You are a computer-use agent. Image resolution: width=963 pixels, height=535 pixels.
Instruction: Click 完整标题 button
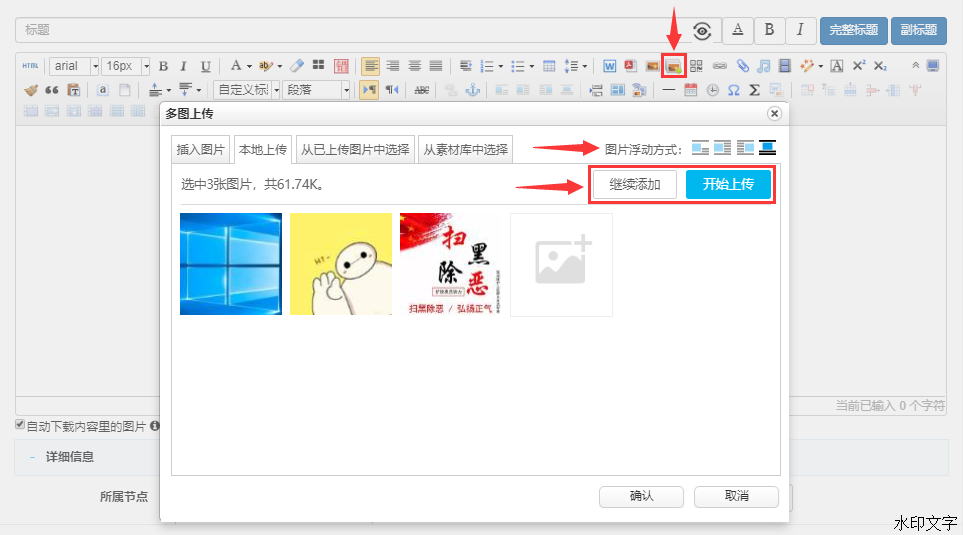(854, 30)
